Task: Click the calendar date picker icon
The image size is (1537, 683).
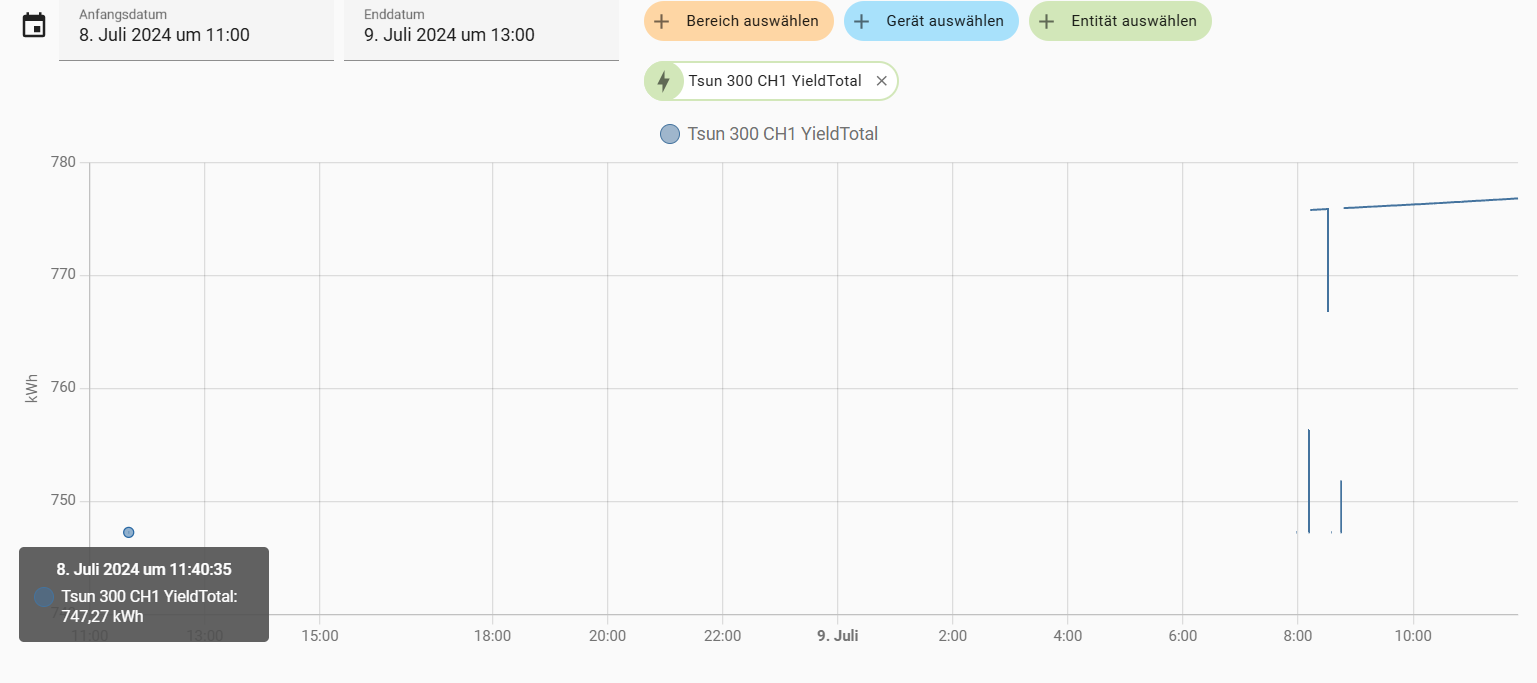Action: tap(34, 25)
